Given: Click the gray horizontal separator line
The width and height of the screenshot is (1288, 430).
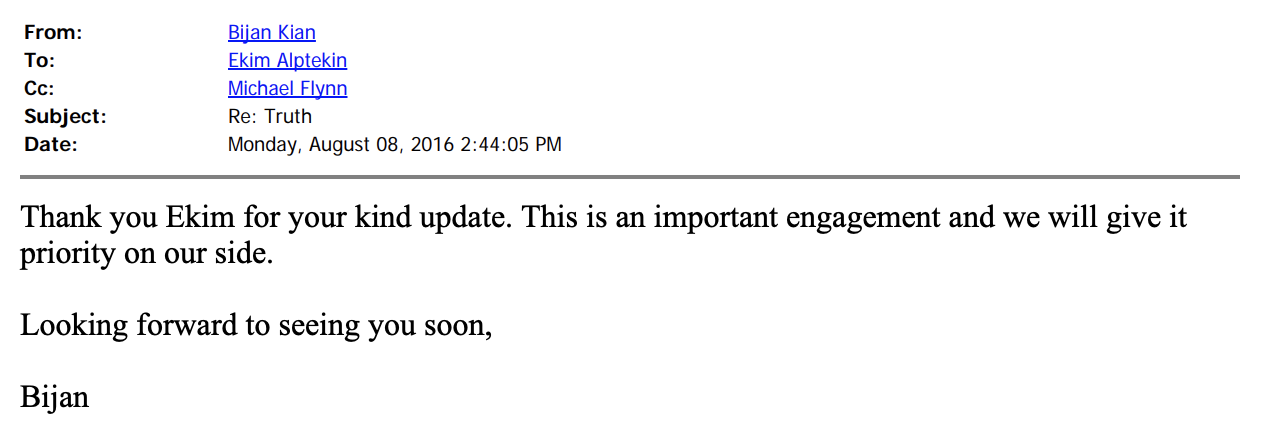Looking at the screenshot, I should coord(630,177).
